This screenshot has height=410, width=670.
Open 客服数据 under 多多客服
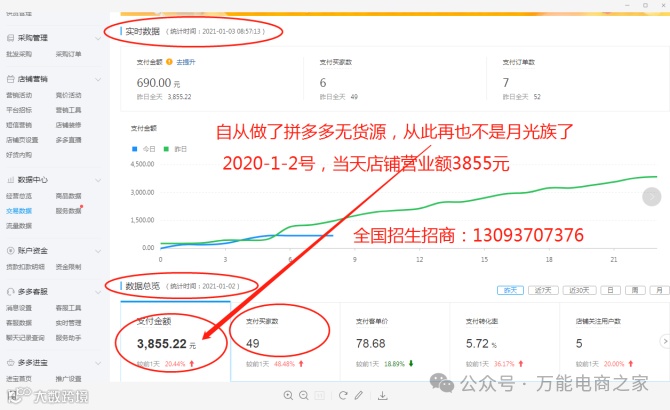[x=19, y=323]
